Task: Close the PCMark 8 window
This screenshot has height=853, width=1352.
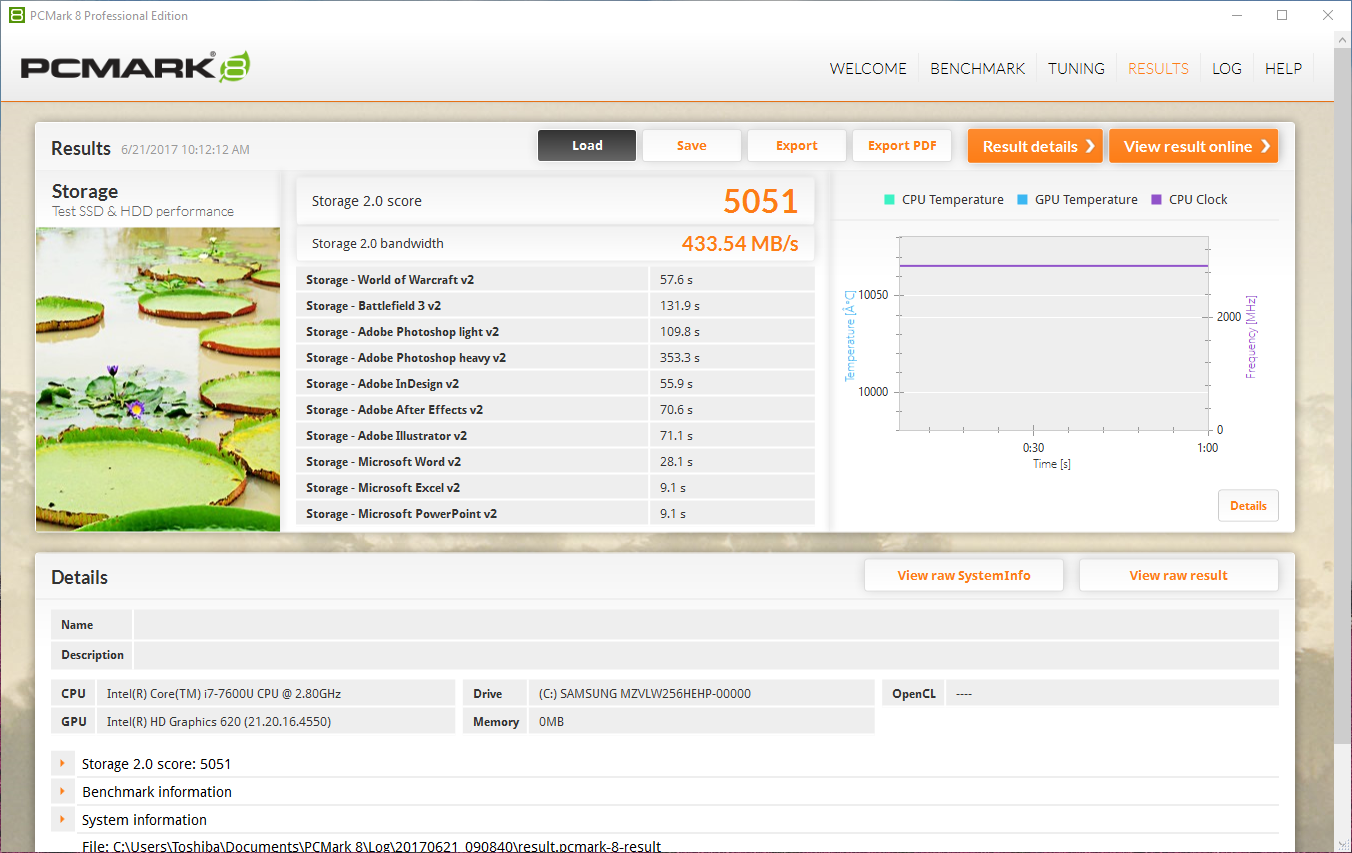Action: pos(1328,15)
